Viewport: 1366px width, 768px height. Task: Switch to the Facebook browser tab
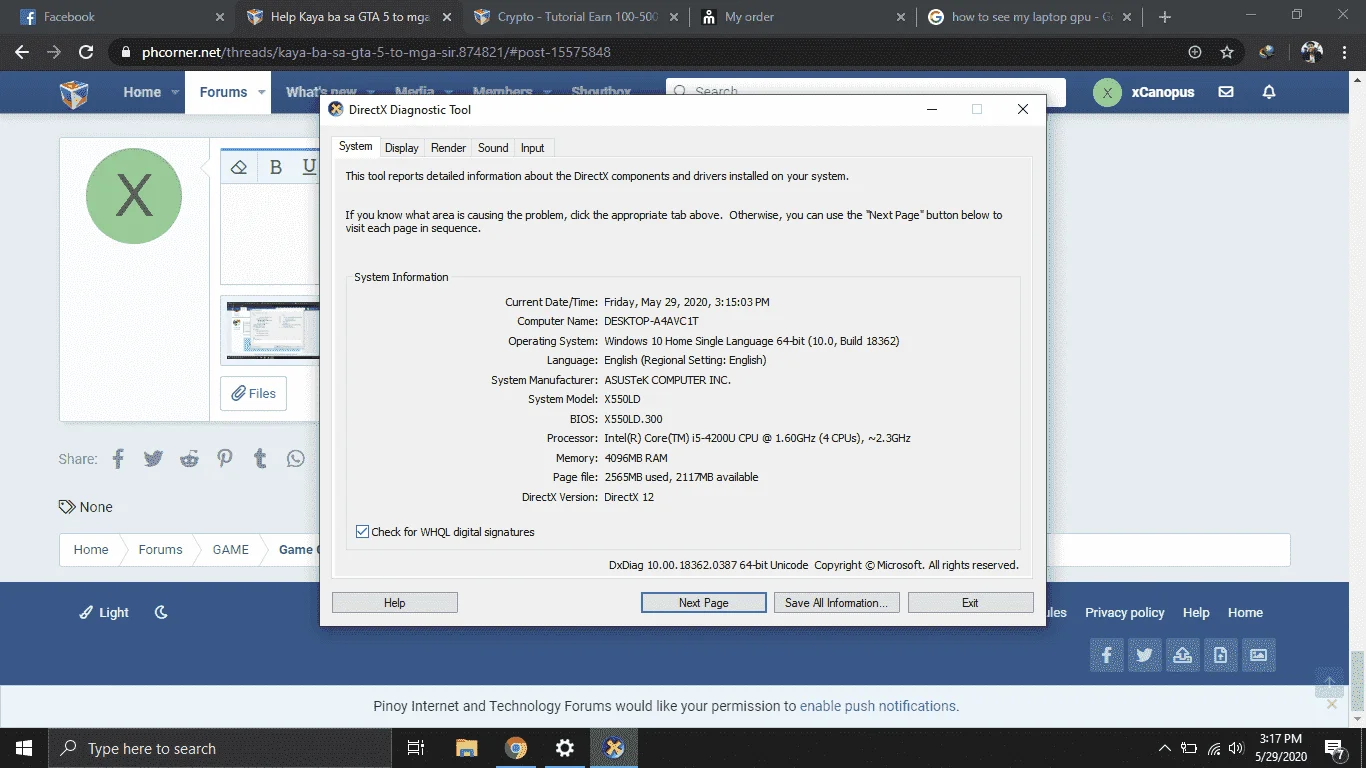tap(121, 17)
